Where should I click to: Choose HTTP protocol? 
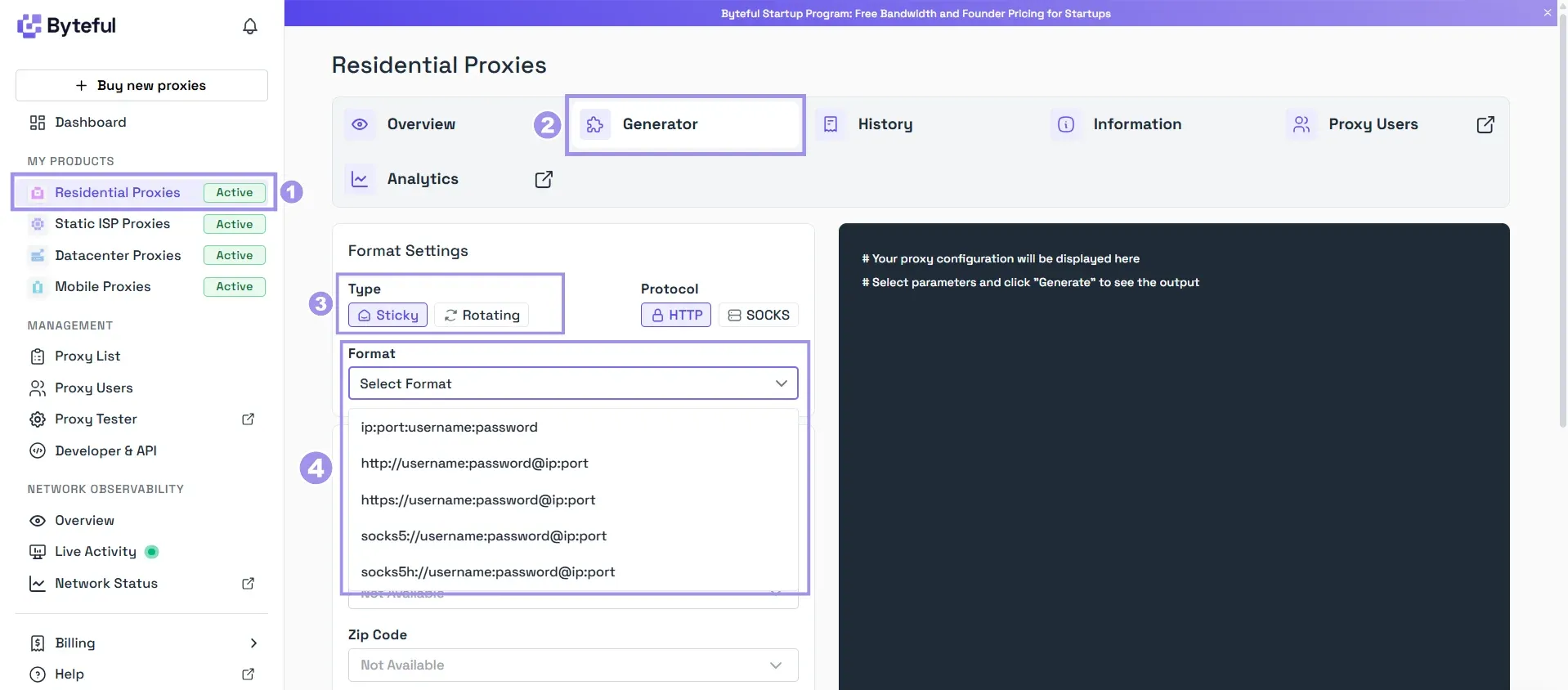[676, 315]
